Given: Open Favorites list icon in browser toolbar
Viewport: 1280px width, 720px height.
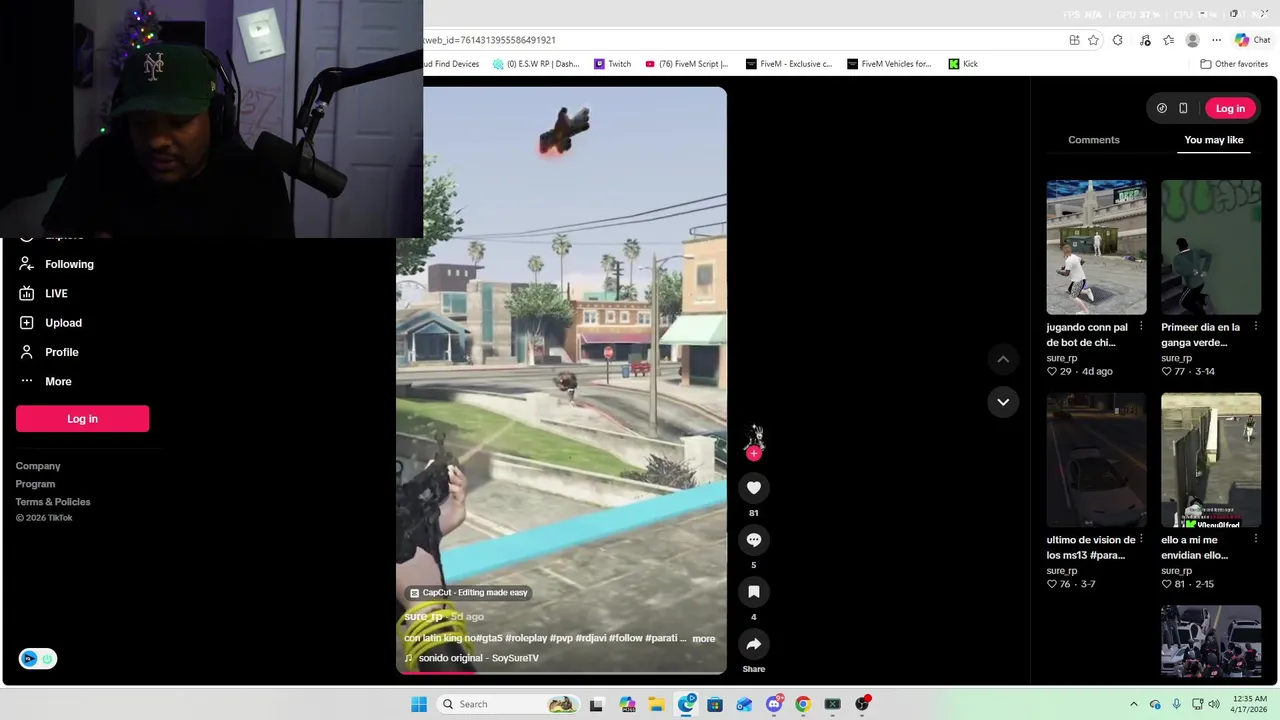Looking at the screenshot, I should pyautogui.click(x=1168, y=40).
